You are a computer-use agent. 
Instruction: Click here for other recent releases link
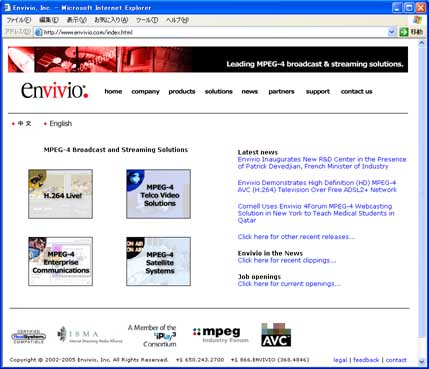(296, 237)
